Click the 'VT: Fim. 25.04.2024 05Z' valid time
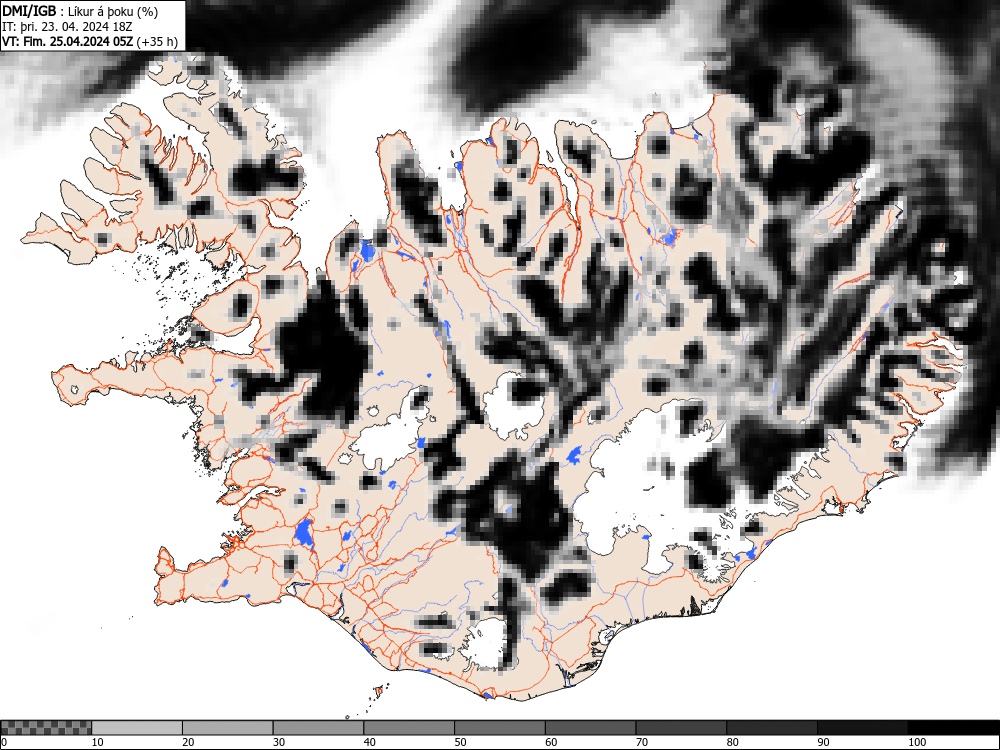This screenshot has width=1000, height=750. coord(68,41)
